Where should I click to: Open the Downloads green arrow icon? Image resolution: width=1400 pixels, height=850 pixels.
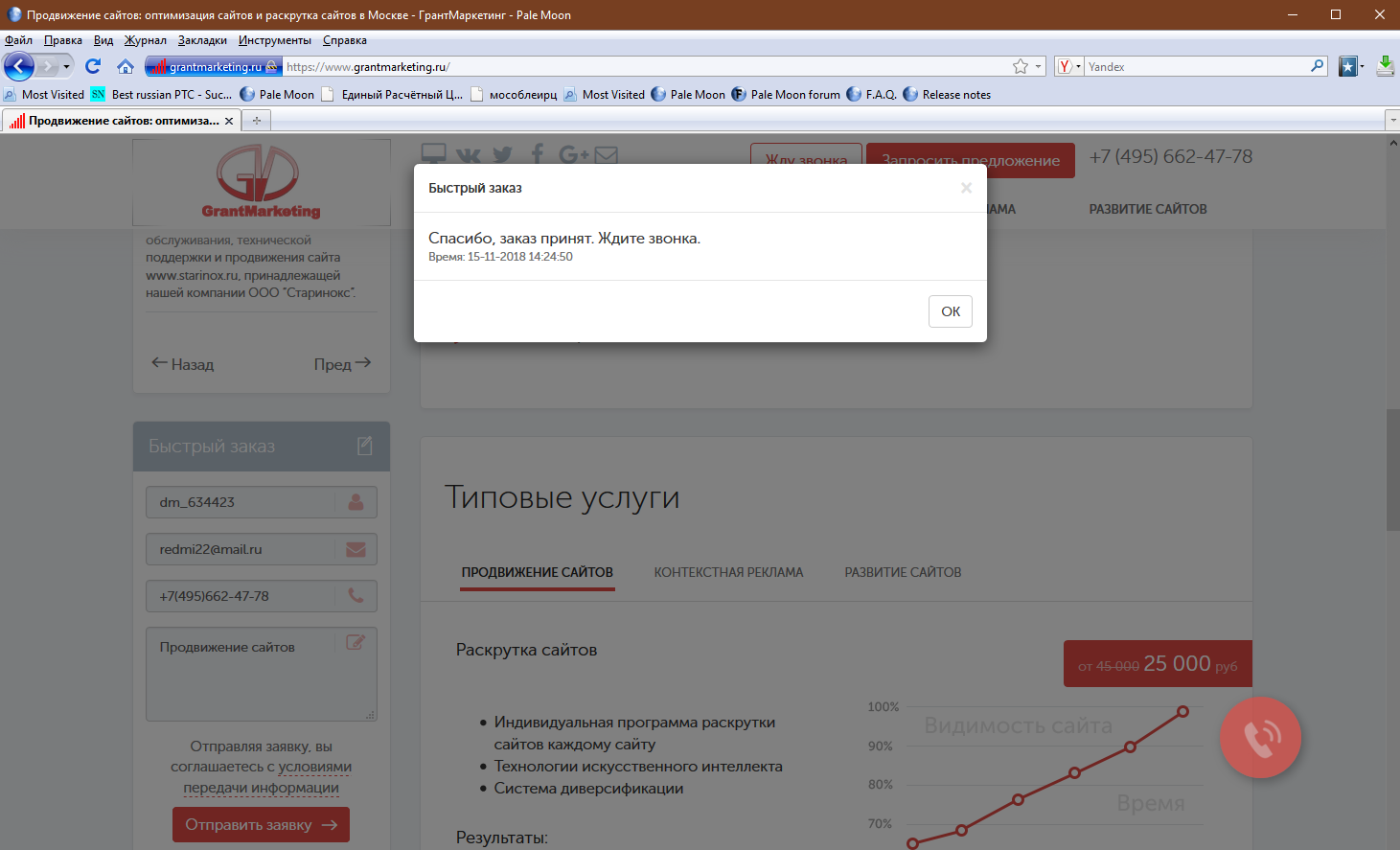pyautogui.click(x=1386, y=66)
